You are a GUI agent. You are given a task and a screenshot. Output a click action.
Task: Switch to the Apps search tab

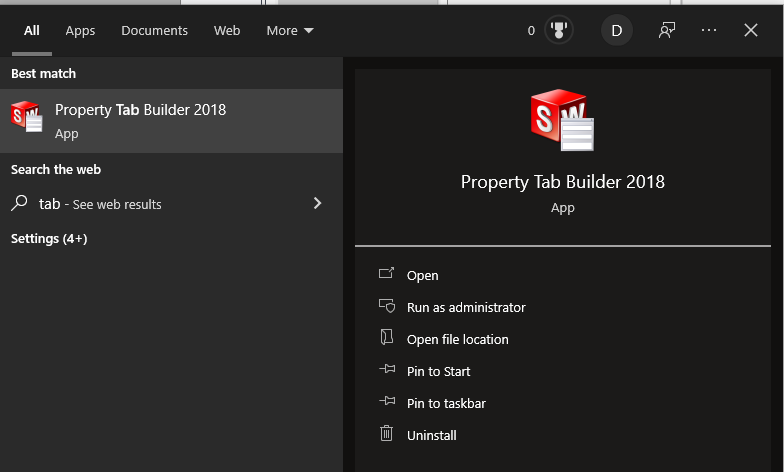click(x=80, y=30)
